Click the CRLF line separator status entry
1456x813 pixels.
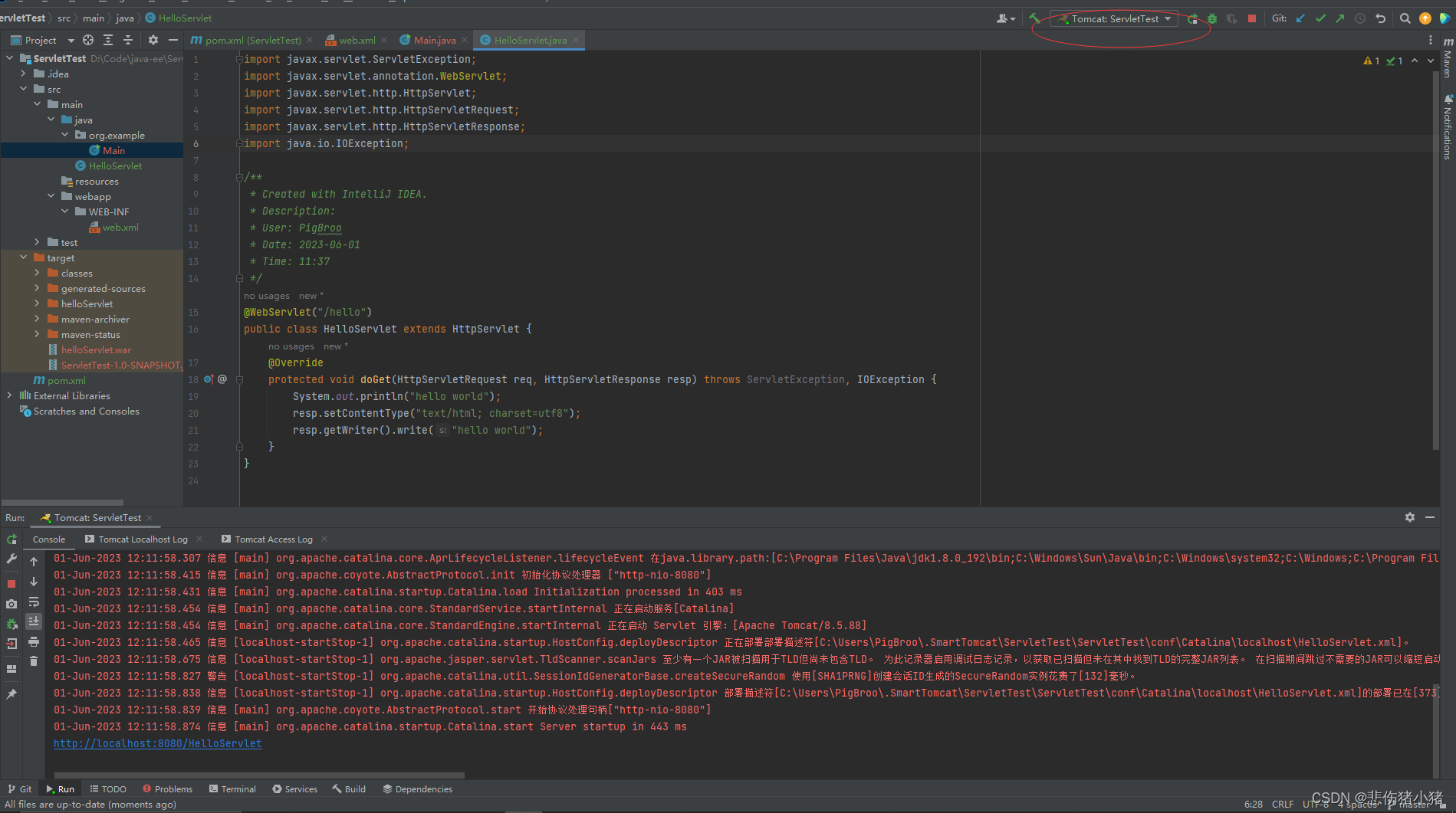pyautogui.click(x=1282, y=805)
